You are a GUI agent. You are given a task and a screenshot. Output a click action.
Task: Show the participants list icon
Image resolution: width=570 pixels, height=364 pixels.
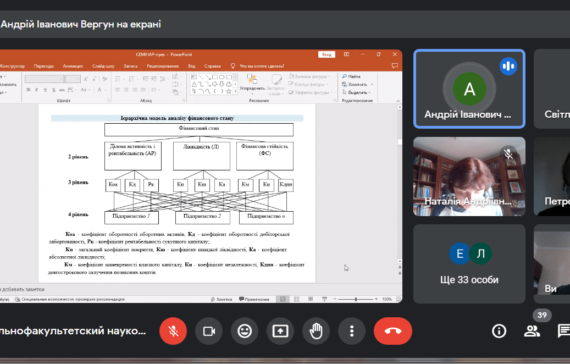pyautogui.click(x=531, y=331)
